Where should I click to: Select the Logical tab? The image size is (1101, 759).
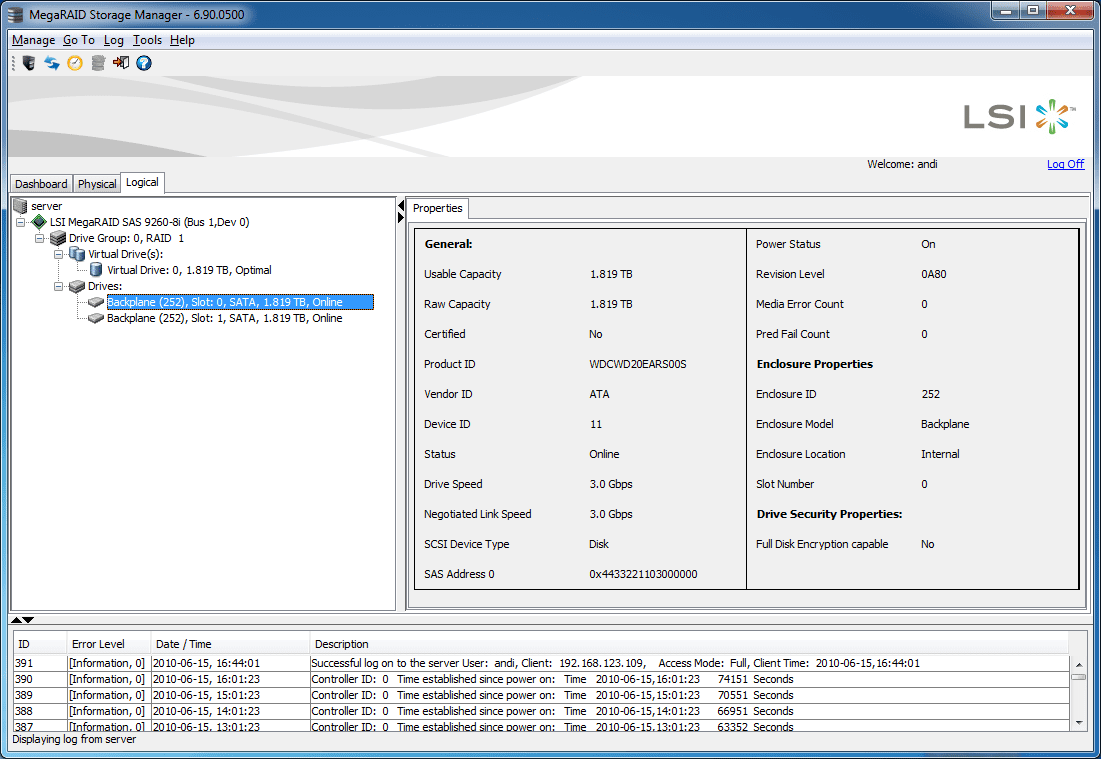(x=143, y=183)
